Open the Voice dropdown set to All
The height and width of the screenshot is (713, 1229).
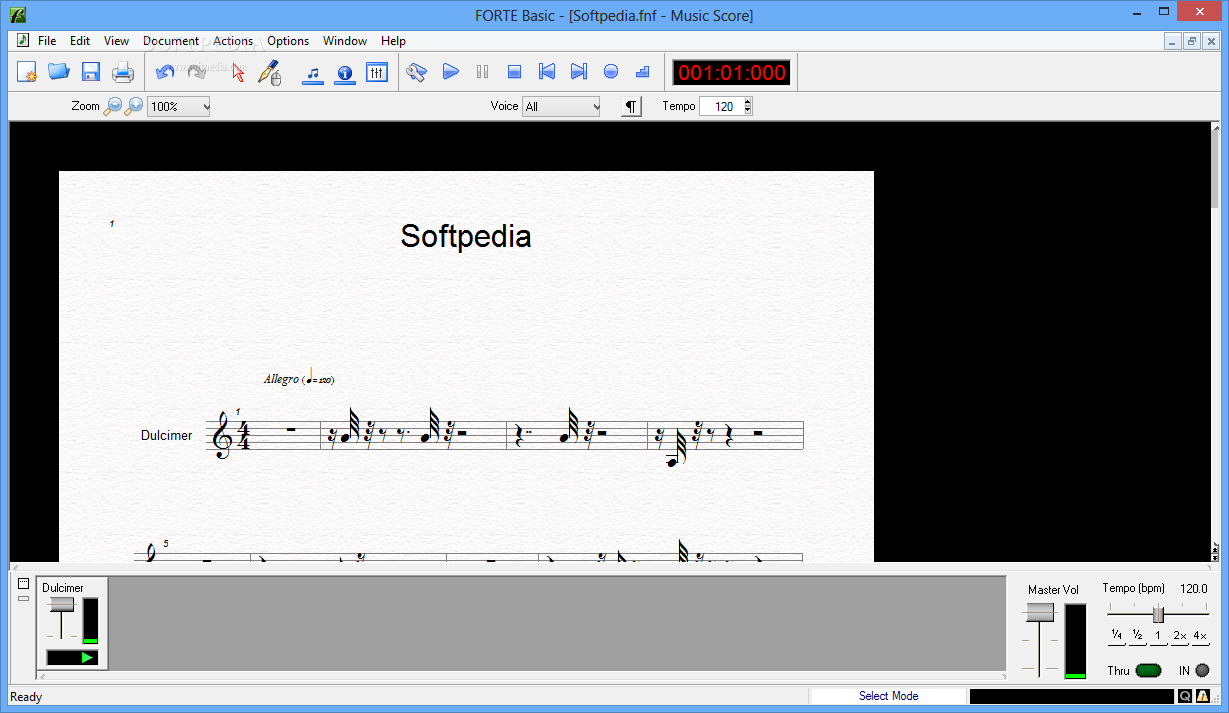[560, 106]
